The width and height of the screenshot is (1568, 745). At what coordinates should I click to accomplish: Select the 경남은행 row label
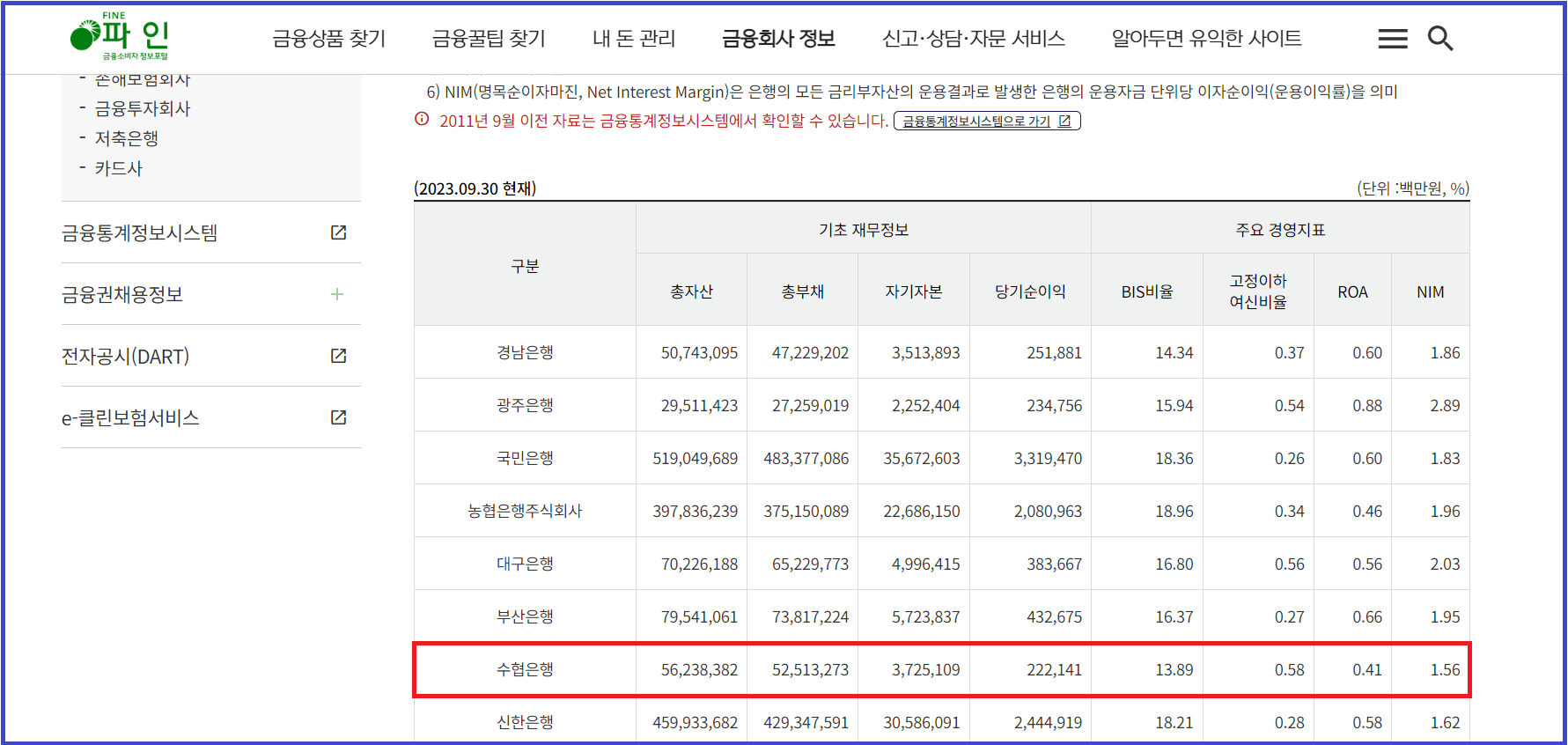click(x=525, y=352)
